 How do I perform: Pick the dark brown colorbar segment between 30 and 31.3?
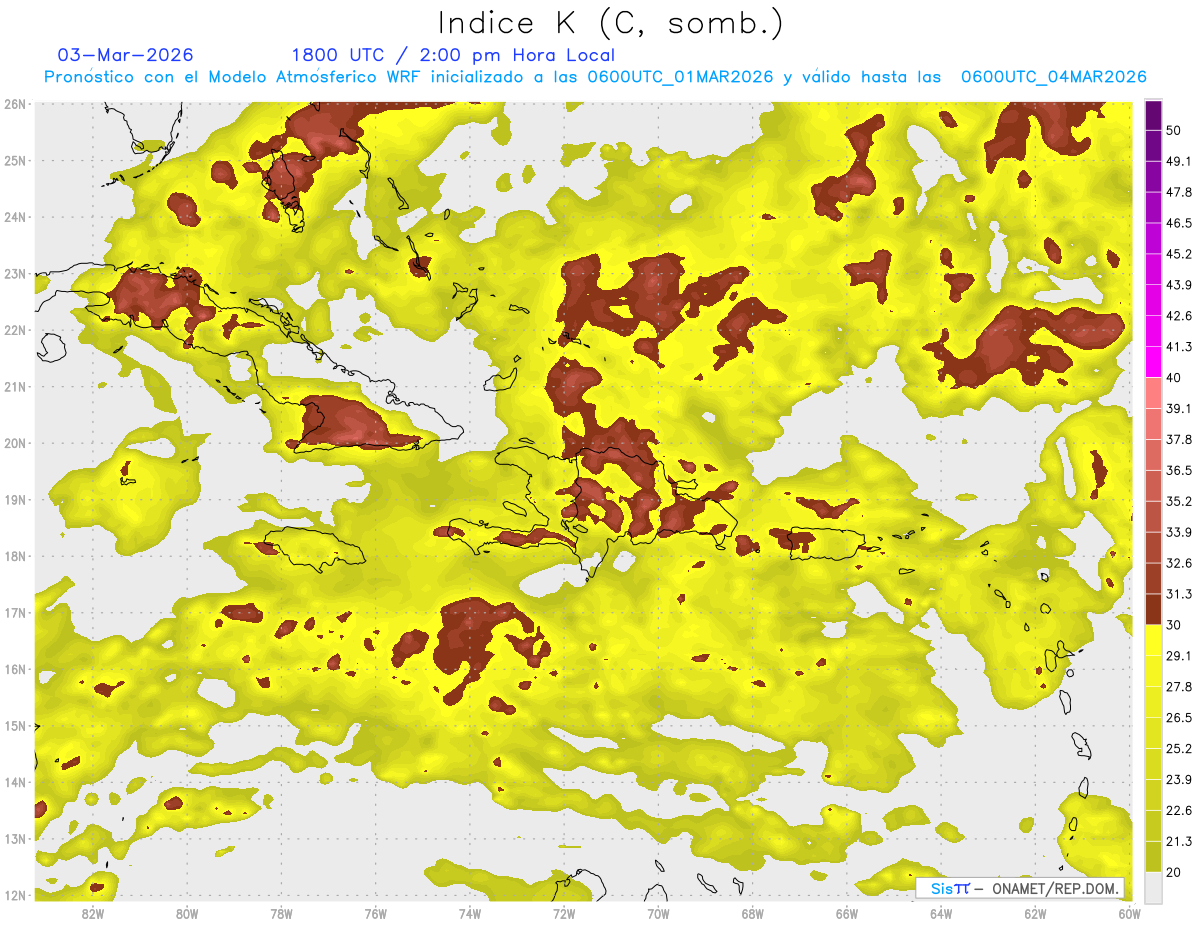click(x=1153, y=610)
